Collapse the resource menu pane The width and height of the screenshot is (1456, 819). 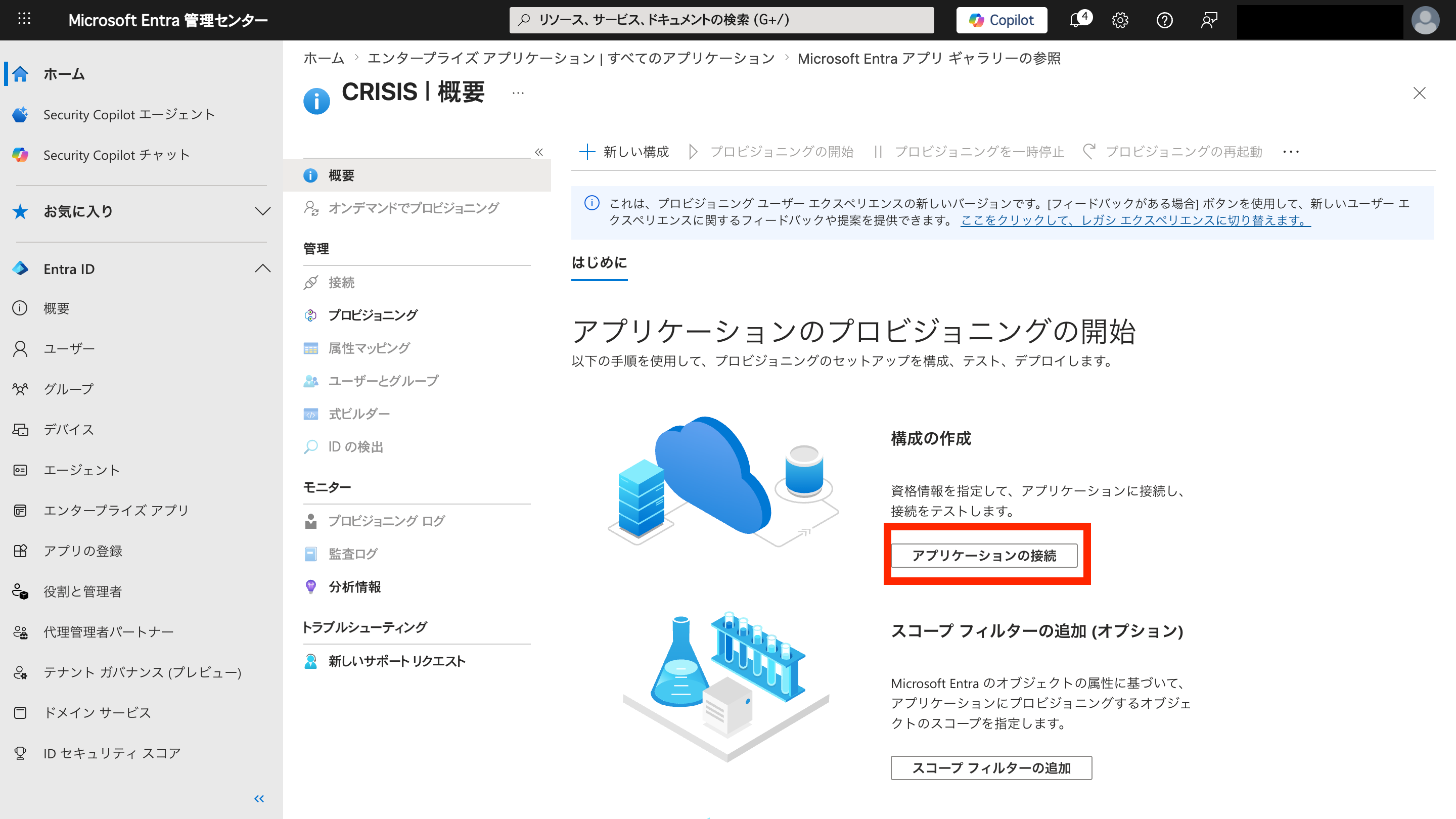538,152
